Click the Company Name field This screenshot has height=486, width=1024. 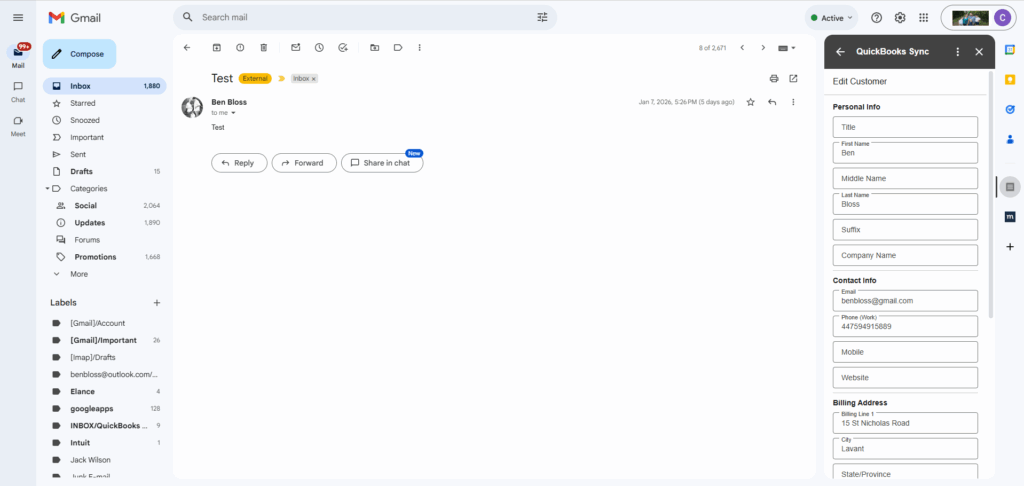click(905, 255)
